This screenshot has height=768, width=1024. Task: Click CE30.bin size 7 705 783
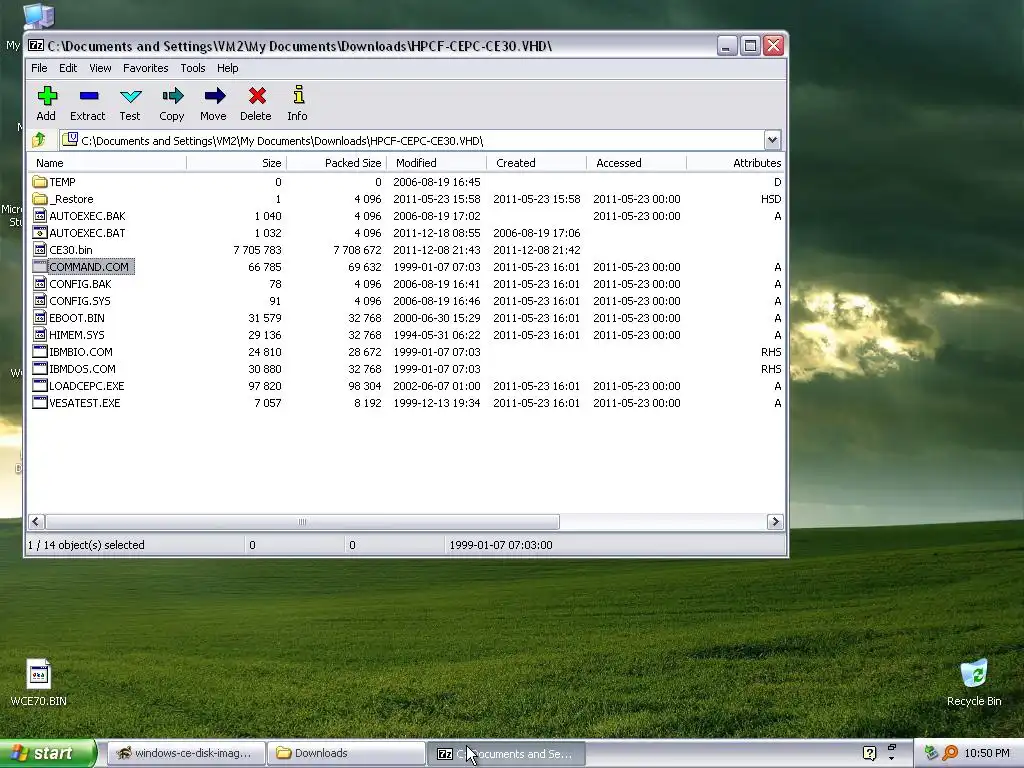click(x=257, y=249)
